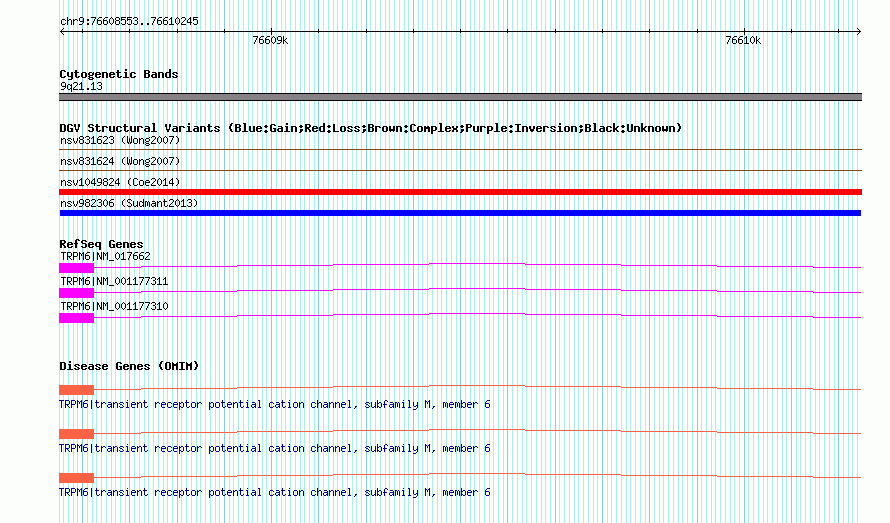Click the third orange OMIM TRPM6 exon block
Image resolution: width=890 pixels, height=523 pixels.
pyautogui.click(x=77, y=478)
